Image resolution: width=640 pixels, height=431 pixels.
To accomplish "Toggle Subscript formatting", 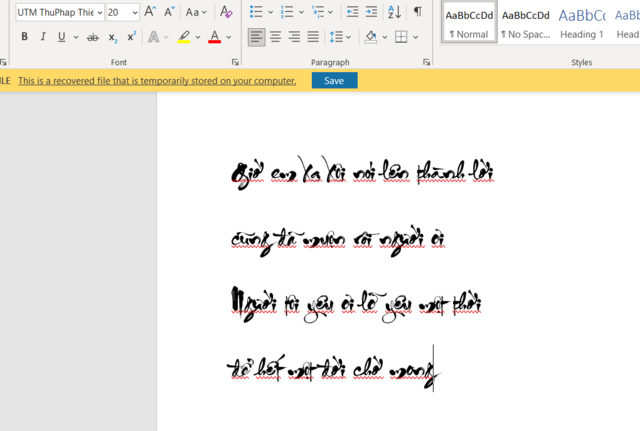I will coord(113,38).
